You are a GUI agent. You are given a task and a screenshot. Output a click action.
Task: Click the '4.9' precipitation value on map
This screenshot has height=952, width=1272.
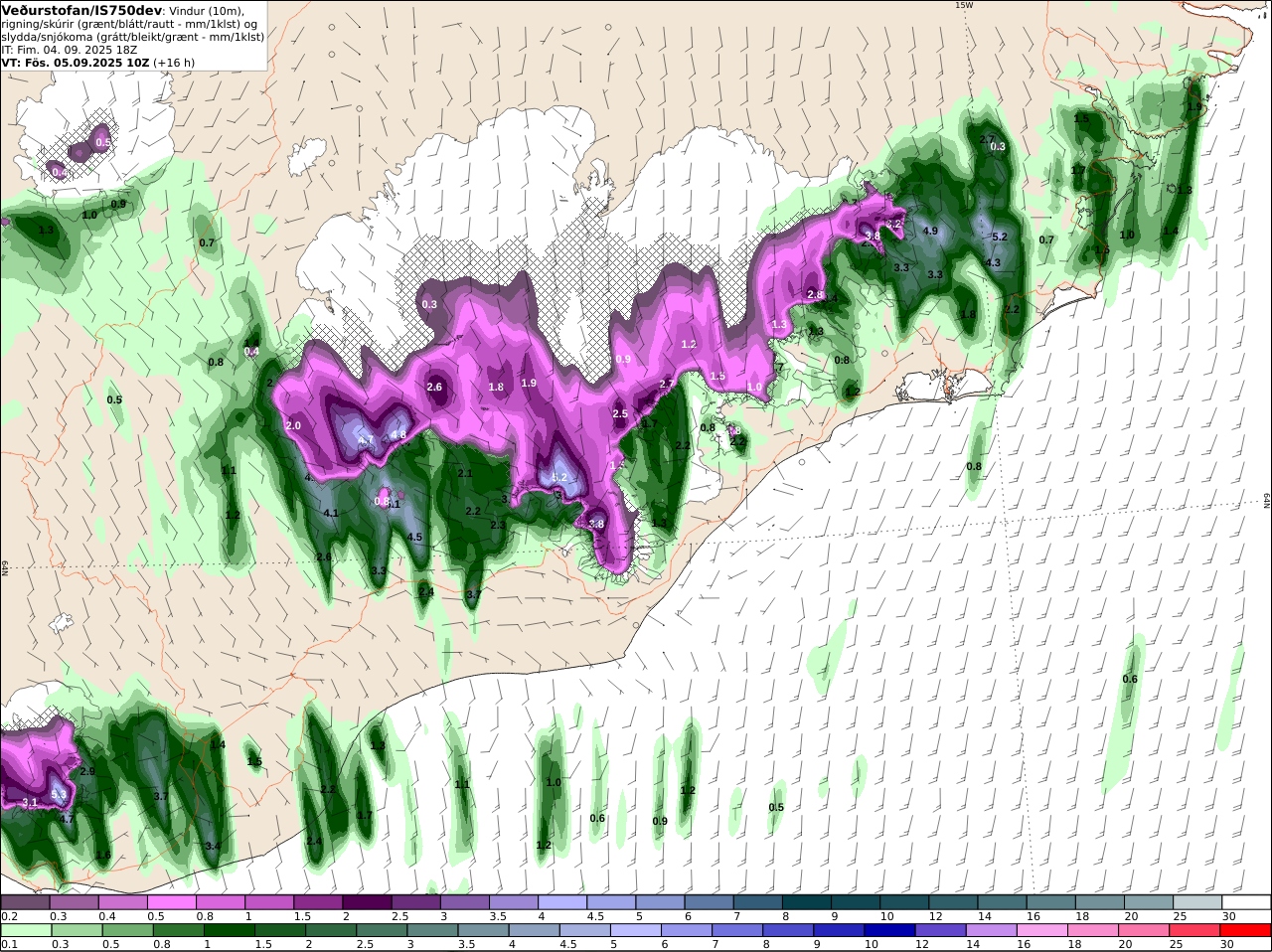click(930, 231)
